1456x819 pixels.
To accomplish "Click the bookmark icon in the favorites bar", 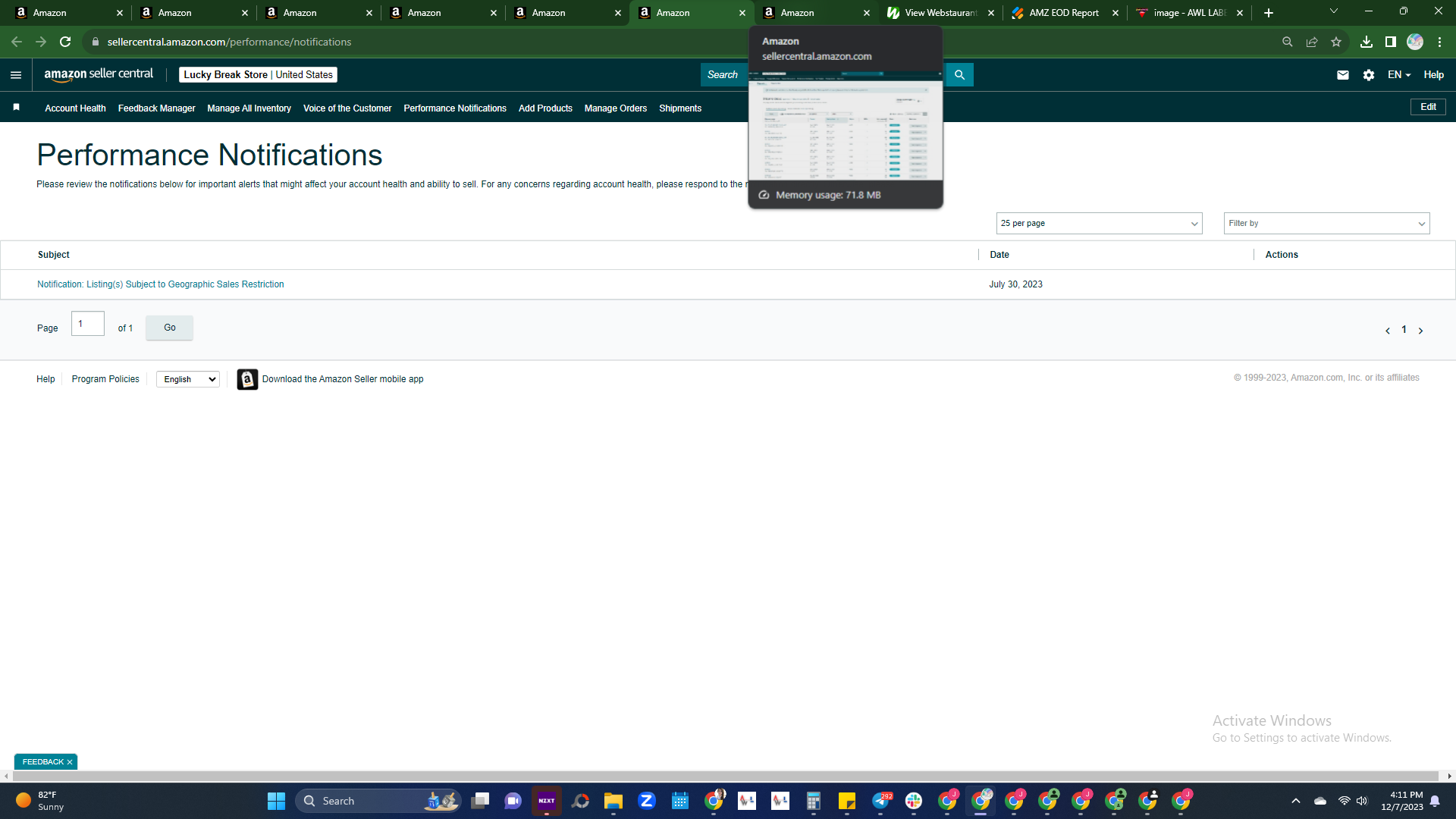I will 16,108.
